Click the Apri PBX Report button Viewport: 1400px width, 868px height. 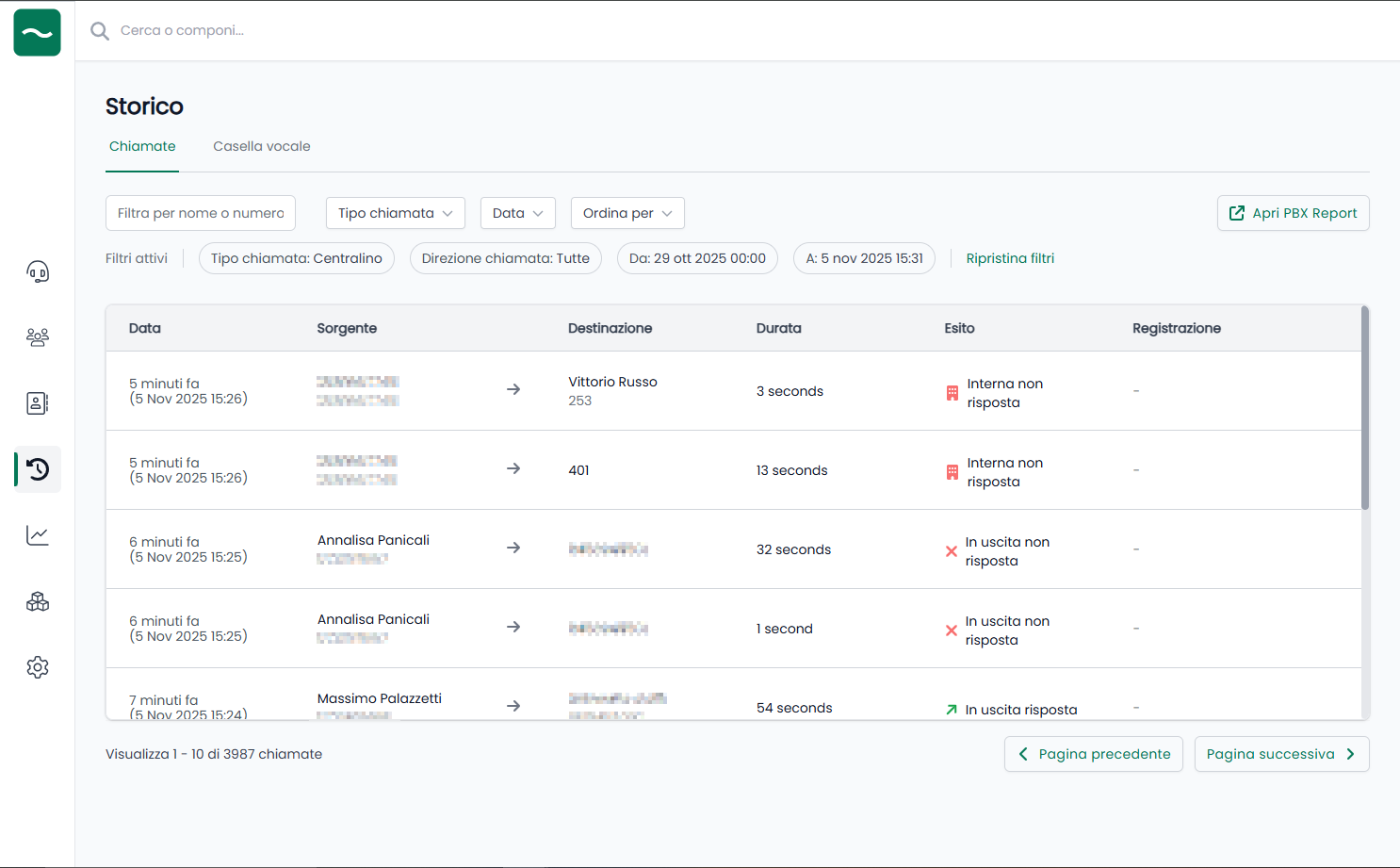[x=1293, y=213]
